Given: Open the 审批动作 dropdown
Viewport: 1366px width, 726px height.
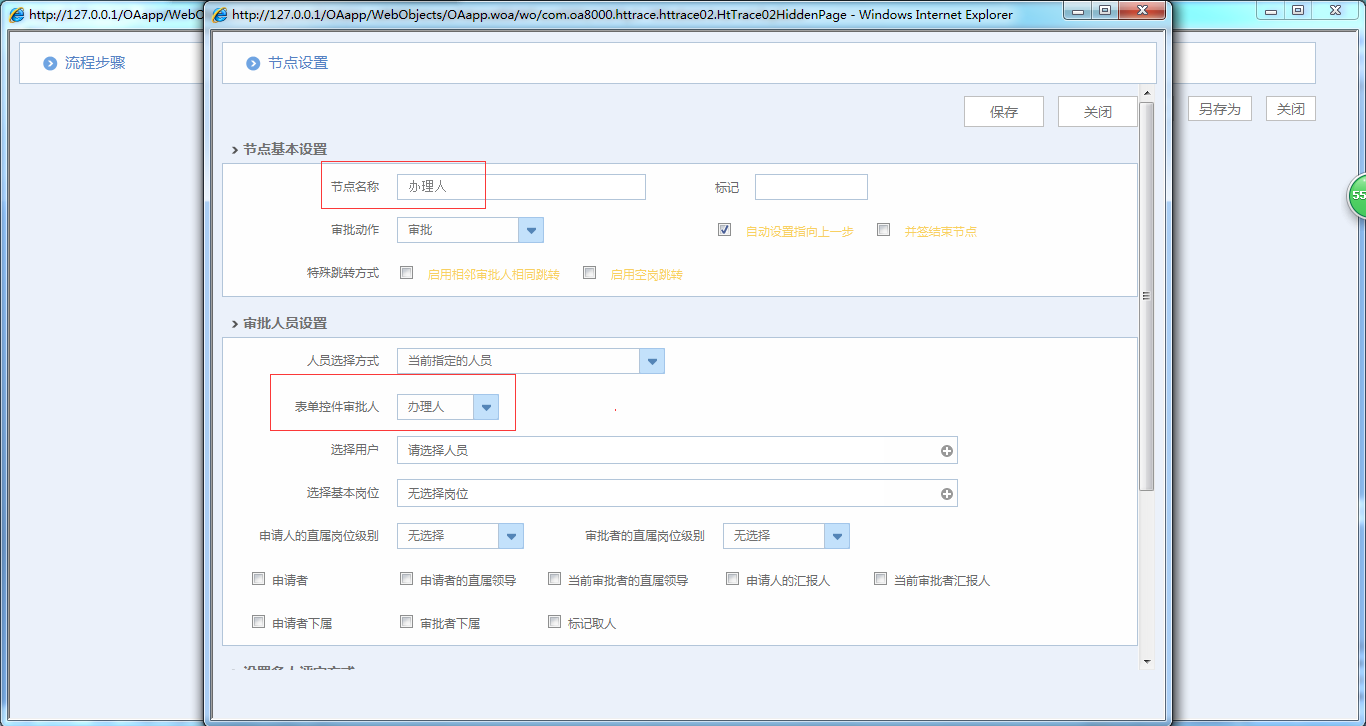Looking at the screenshot, I should point(531,230).
